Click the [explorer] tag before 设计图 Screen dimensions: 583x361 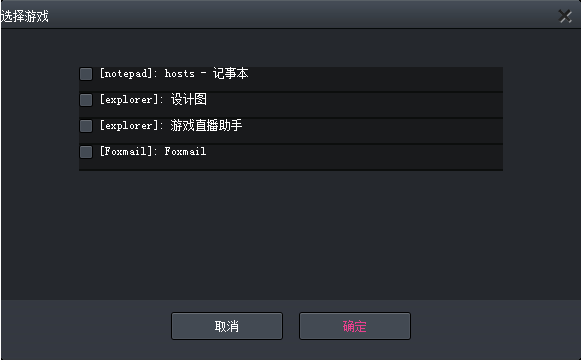(x=129, y=100)
